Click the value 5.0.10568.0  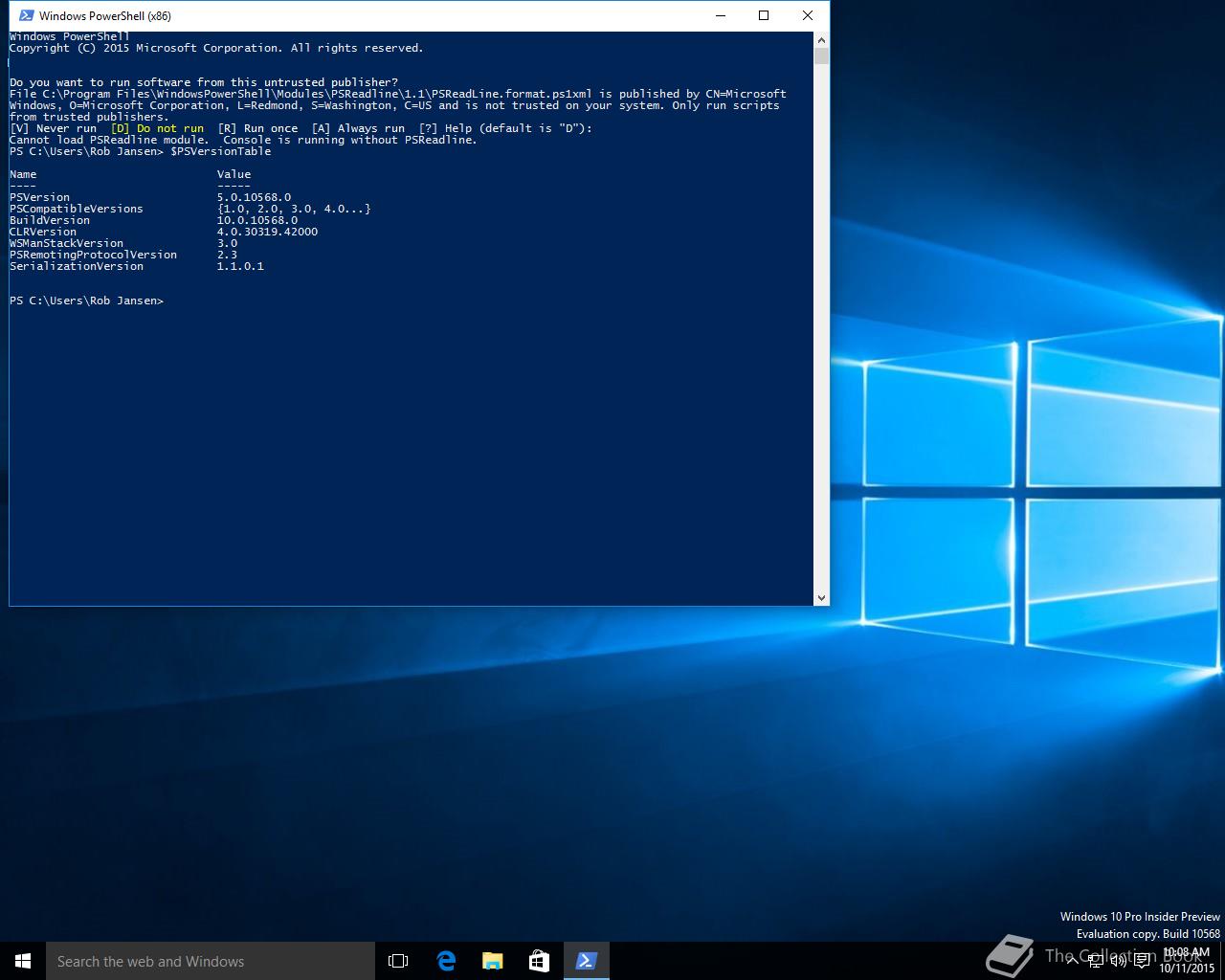[254, 197]
